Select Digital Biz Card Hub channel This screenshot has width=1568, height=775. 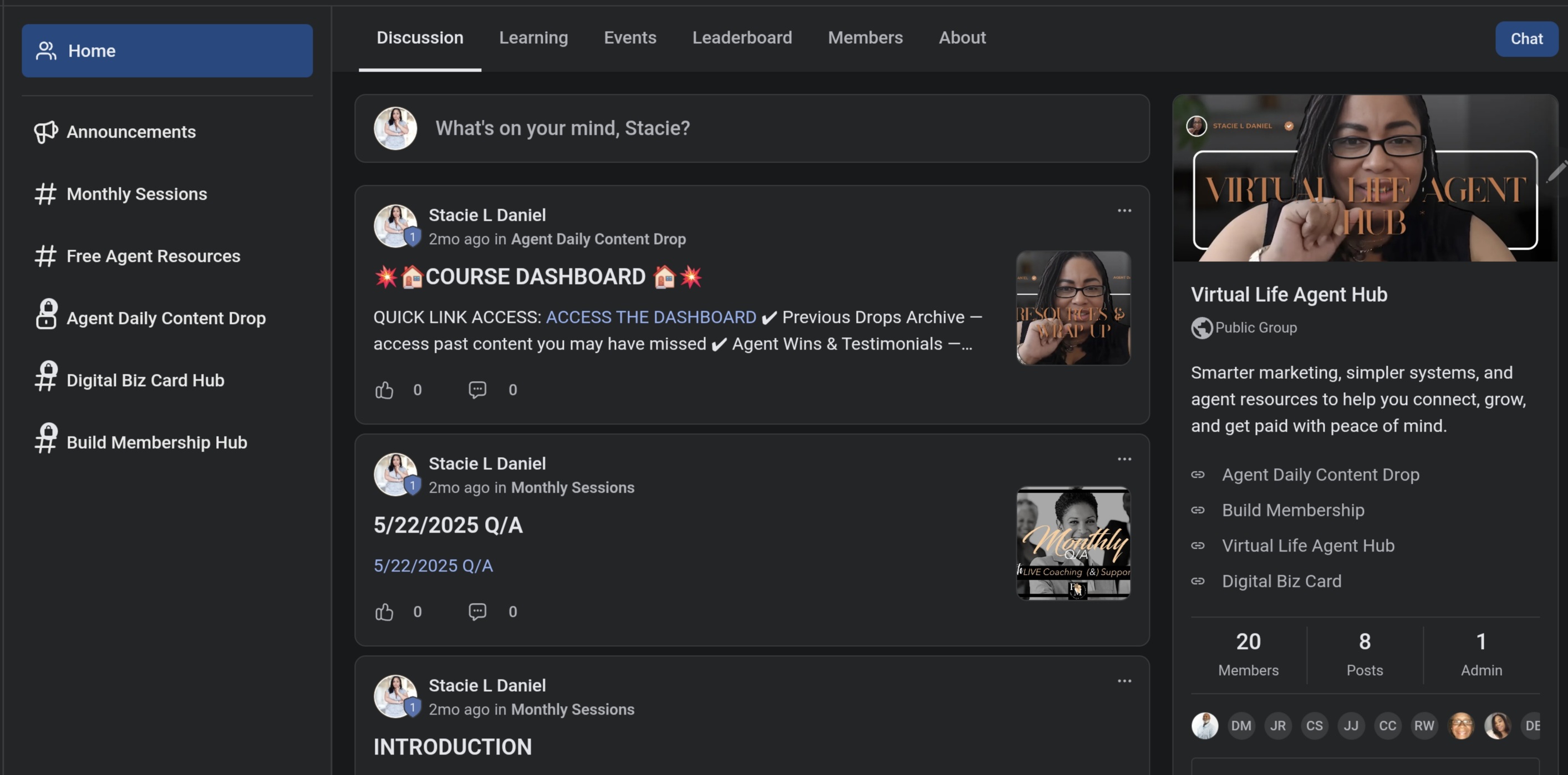145,380
